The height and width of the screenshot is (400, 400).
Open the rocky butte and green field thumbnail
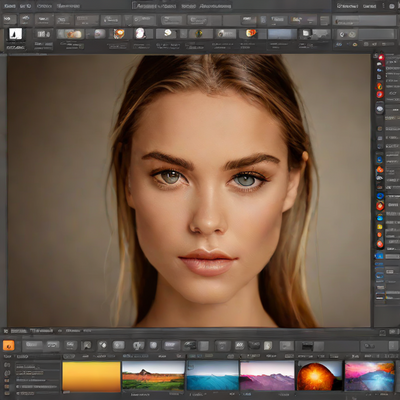153,376
